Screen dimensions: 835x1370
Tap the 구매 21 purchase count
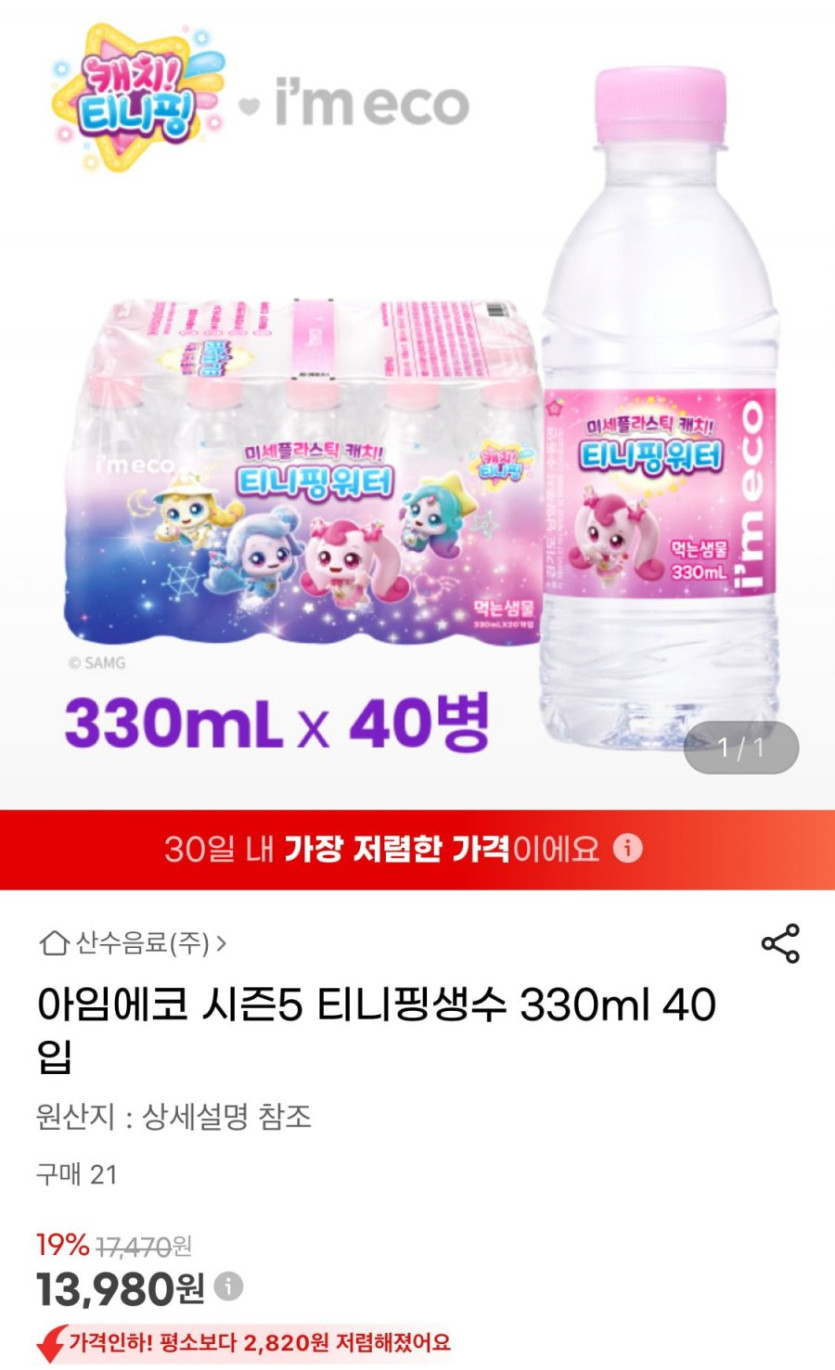coord(77,1175)
